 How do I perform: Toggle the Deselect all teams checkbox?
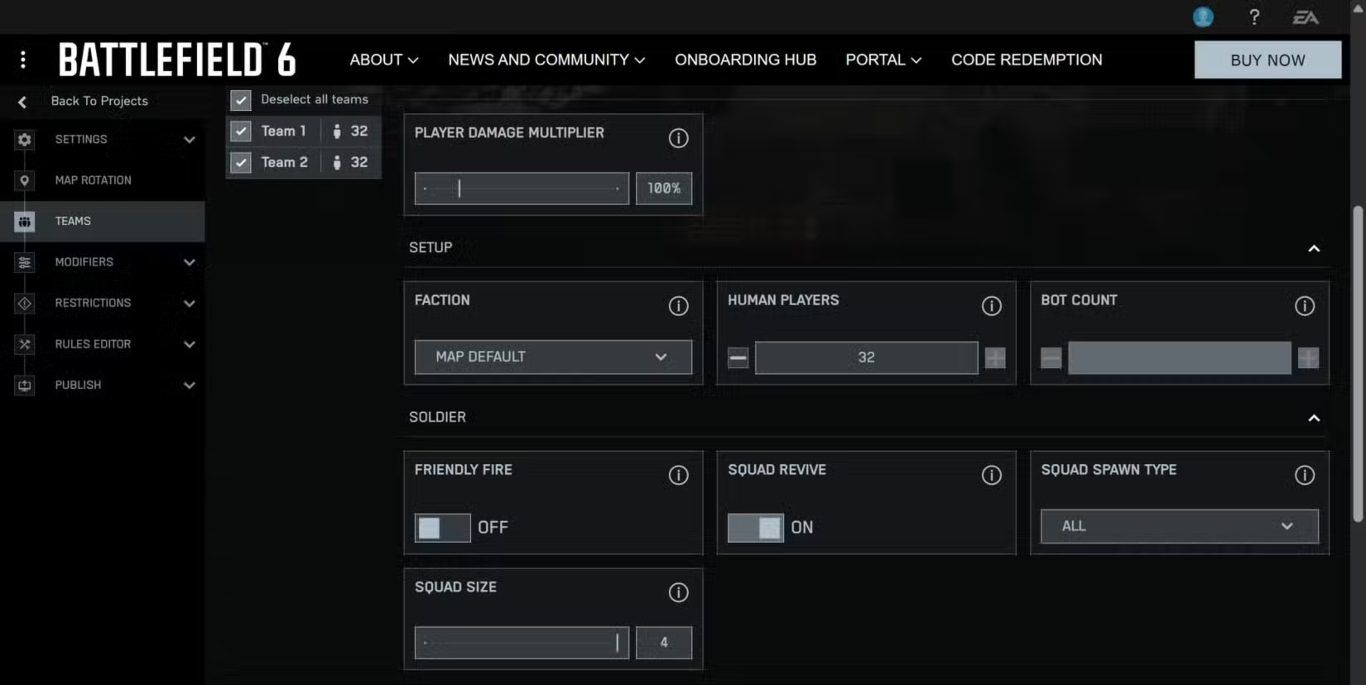241,100
